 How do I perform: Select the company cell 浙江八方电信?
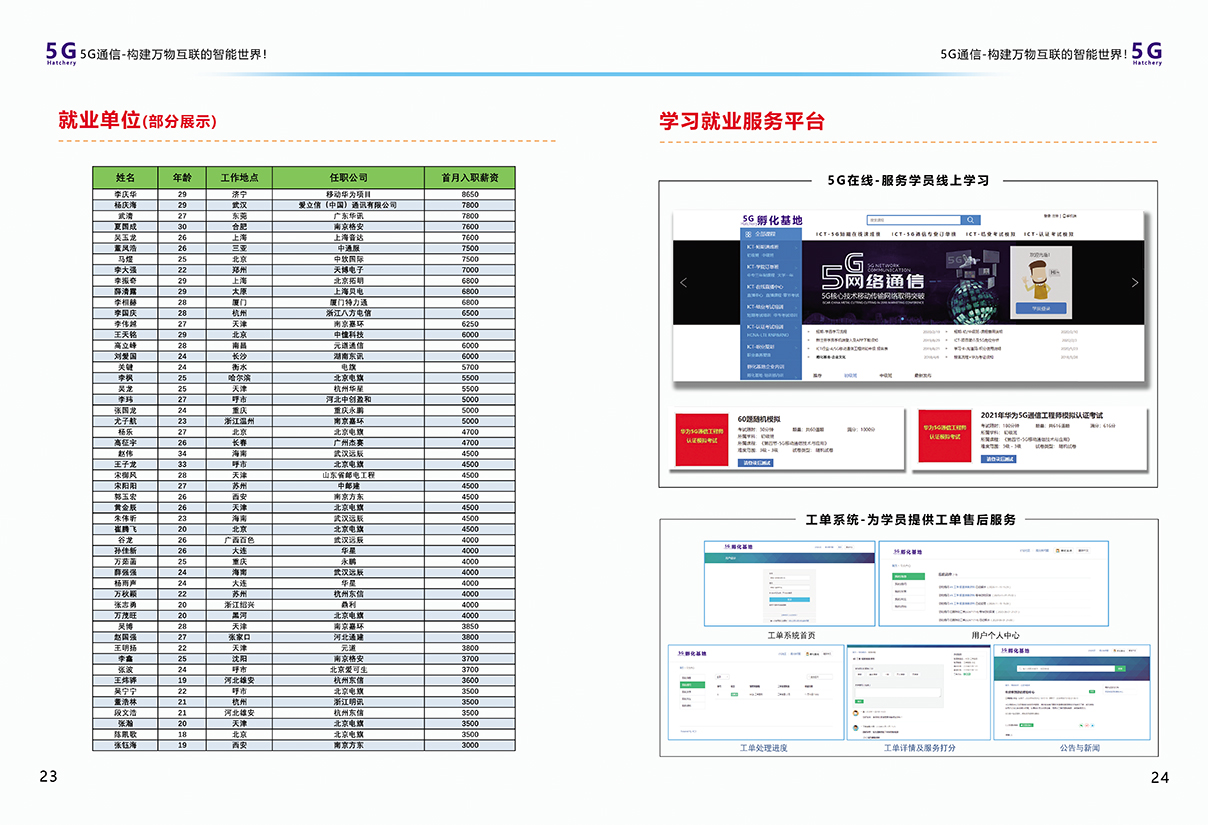pyautogui.click(x=349, y=313)
